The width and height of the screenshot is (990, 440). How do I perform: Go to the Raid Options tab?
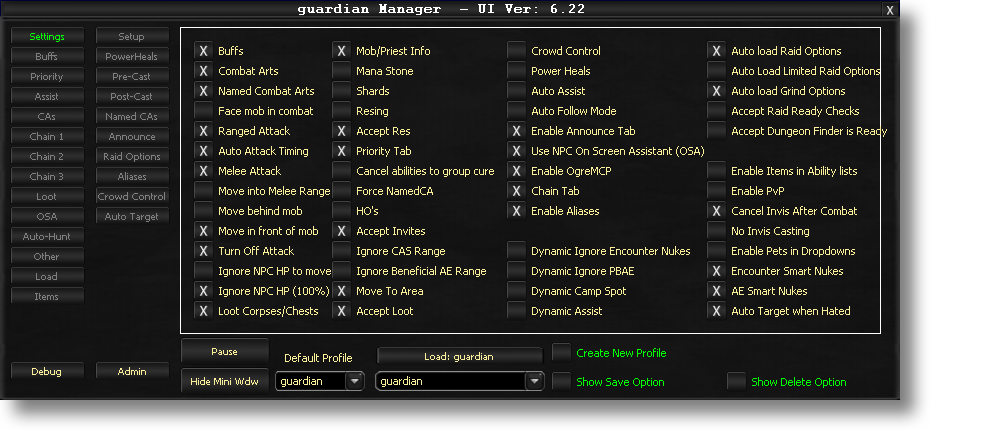[132, 157]
